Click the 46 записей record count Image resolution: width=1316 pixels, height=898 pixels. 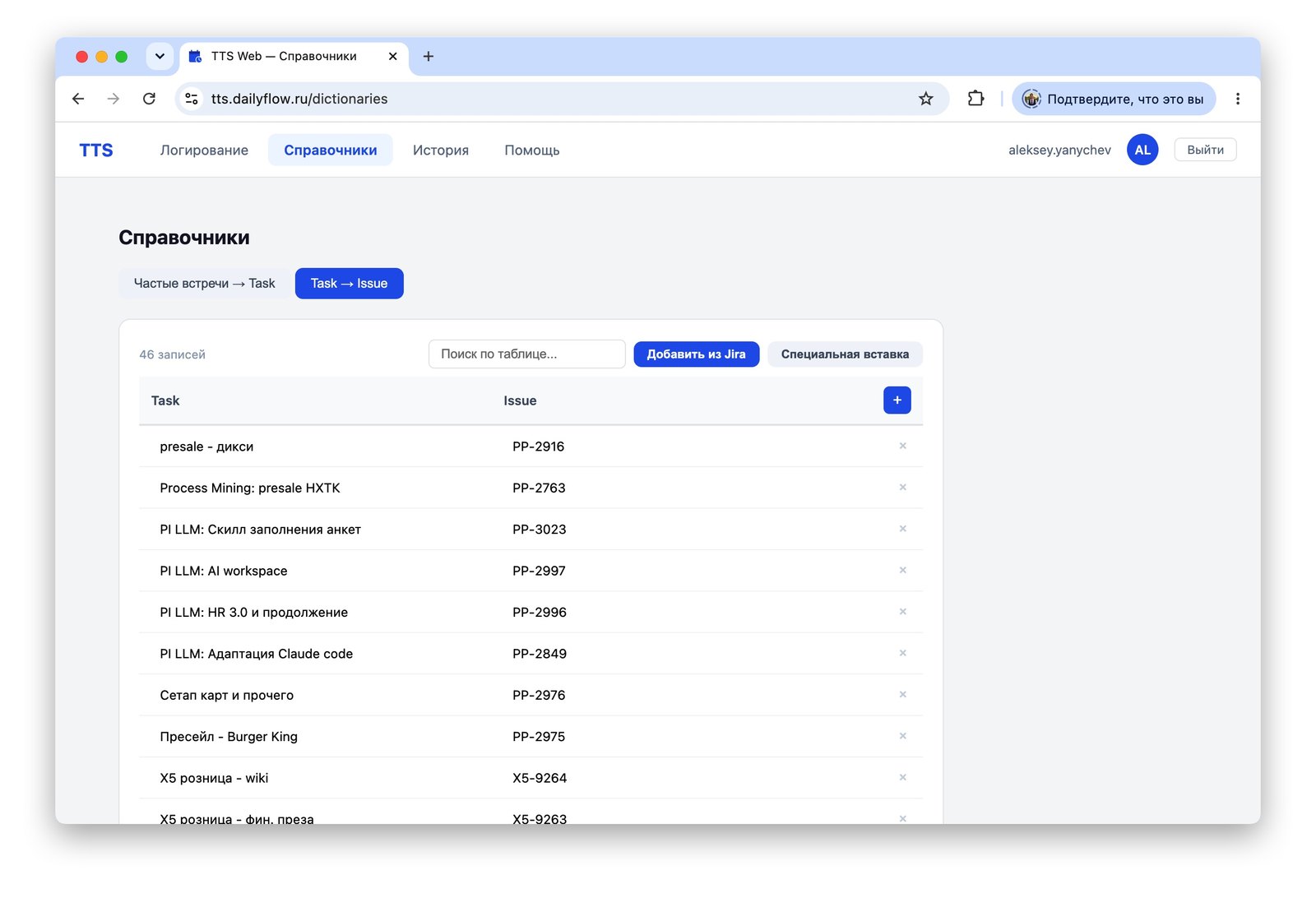[x=172, y=354]
